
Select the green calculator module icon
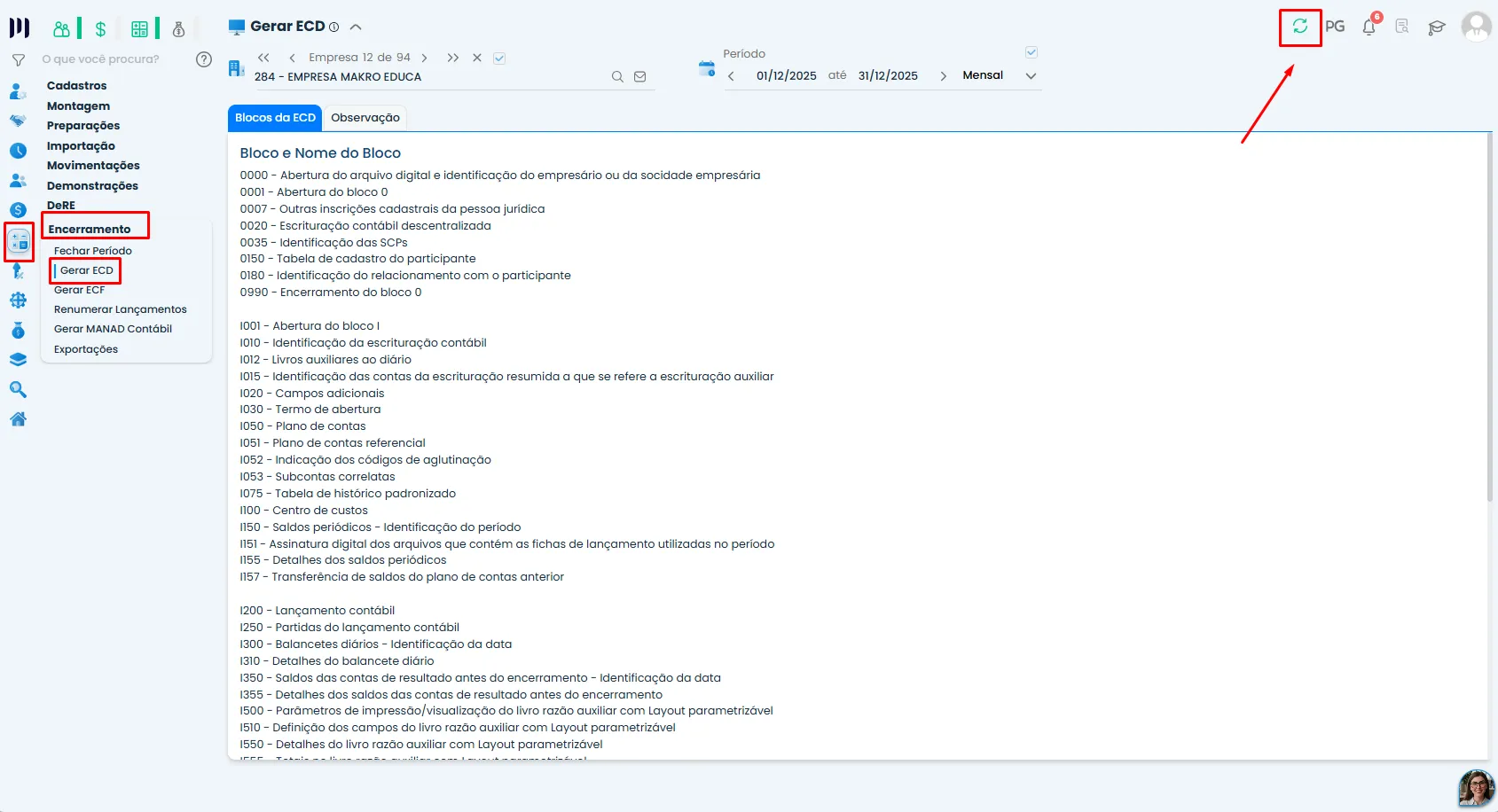click(x=139, y=29)
